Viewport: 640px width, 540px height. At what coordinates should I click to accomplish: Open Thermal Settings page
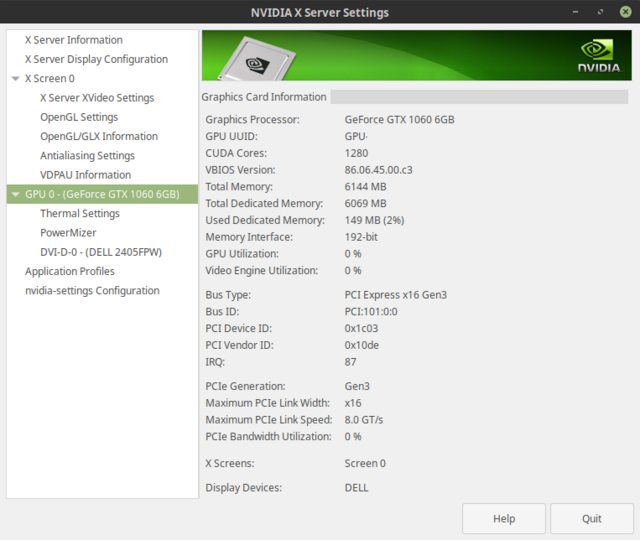[x=80, y=213]
